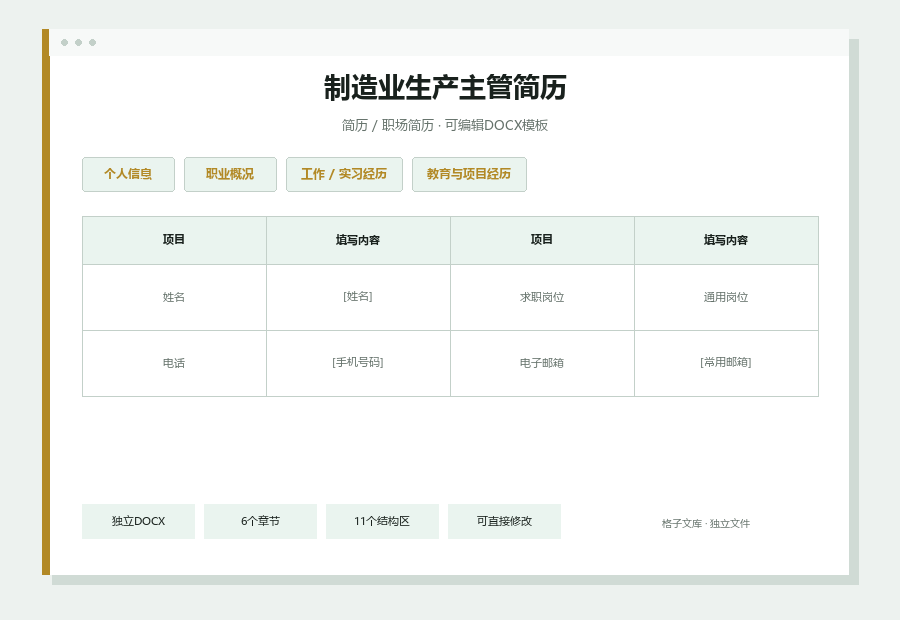Click the 格子文库 · 独立文件 footer text

706,524
